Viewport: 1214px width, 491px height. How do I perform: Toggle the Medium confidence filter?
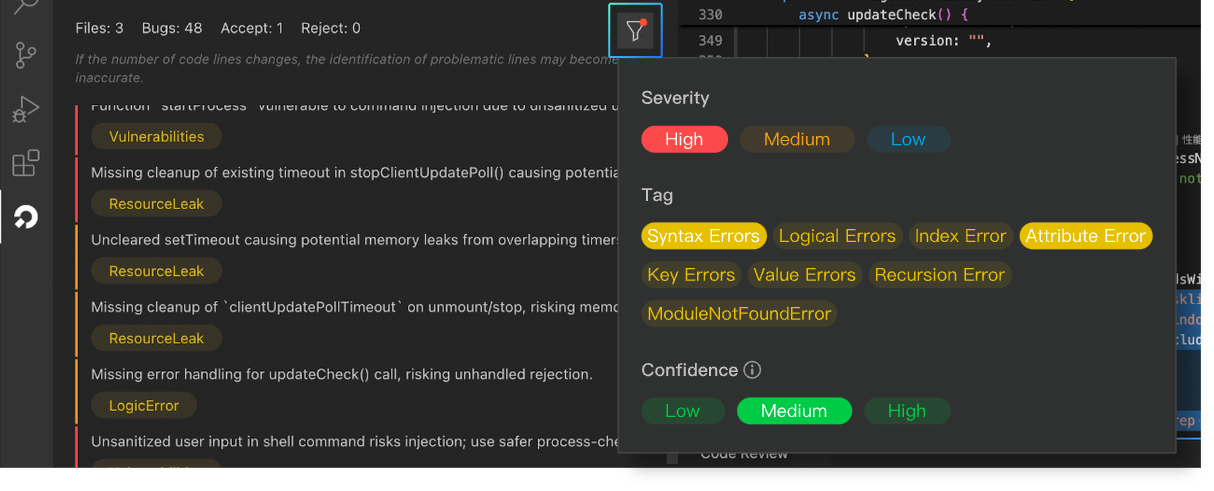point(794,411)
